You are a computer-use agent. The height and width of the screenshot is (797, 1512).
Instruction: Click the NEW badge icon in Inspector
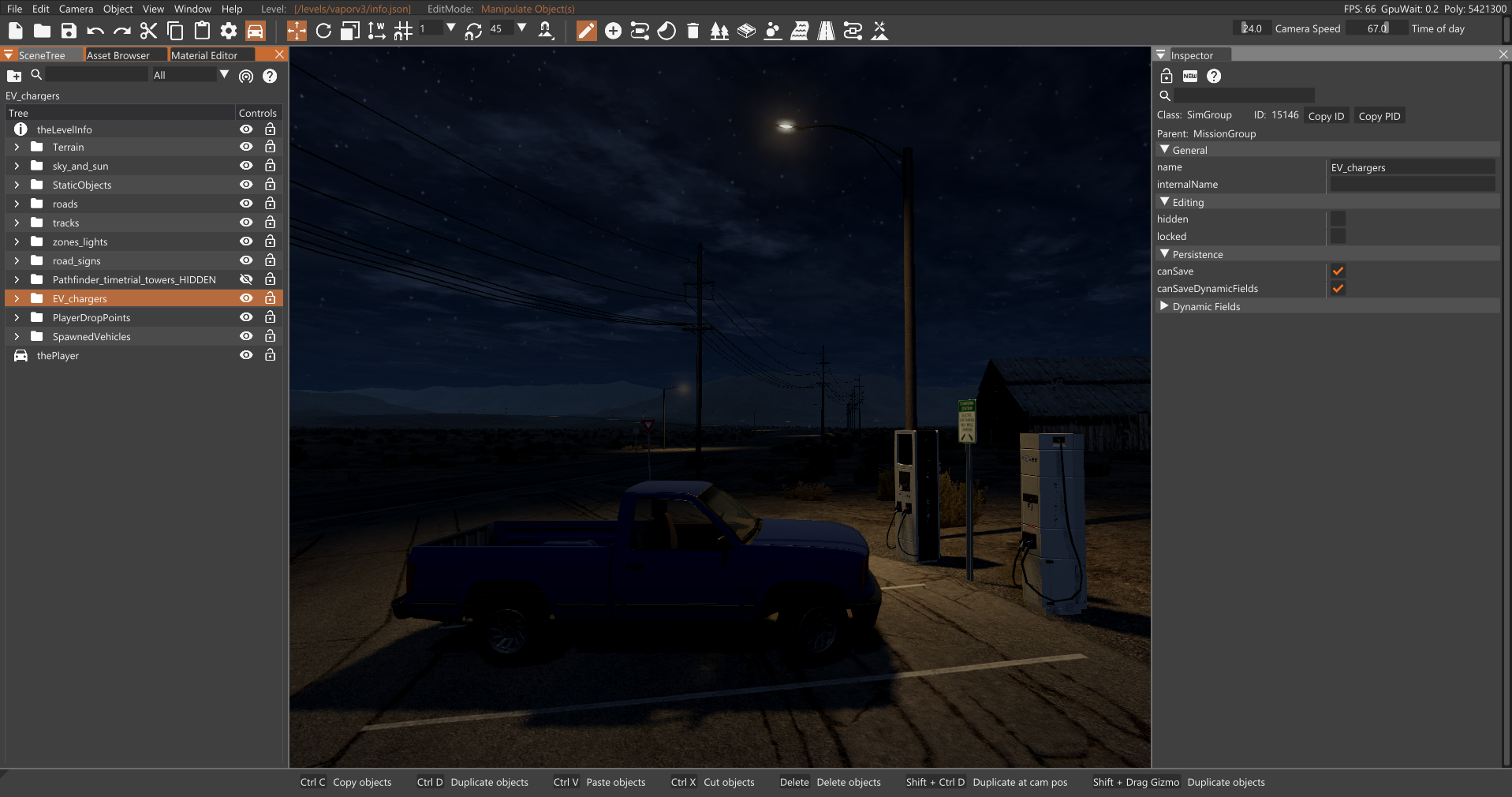[x=1190, y=76]
